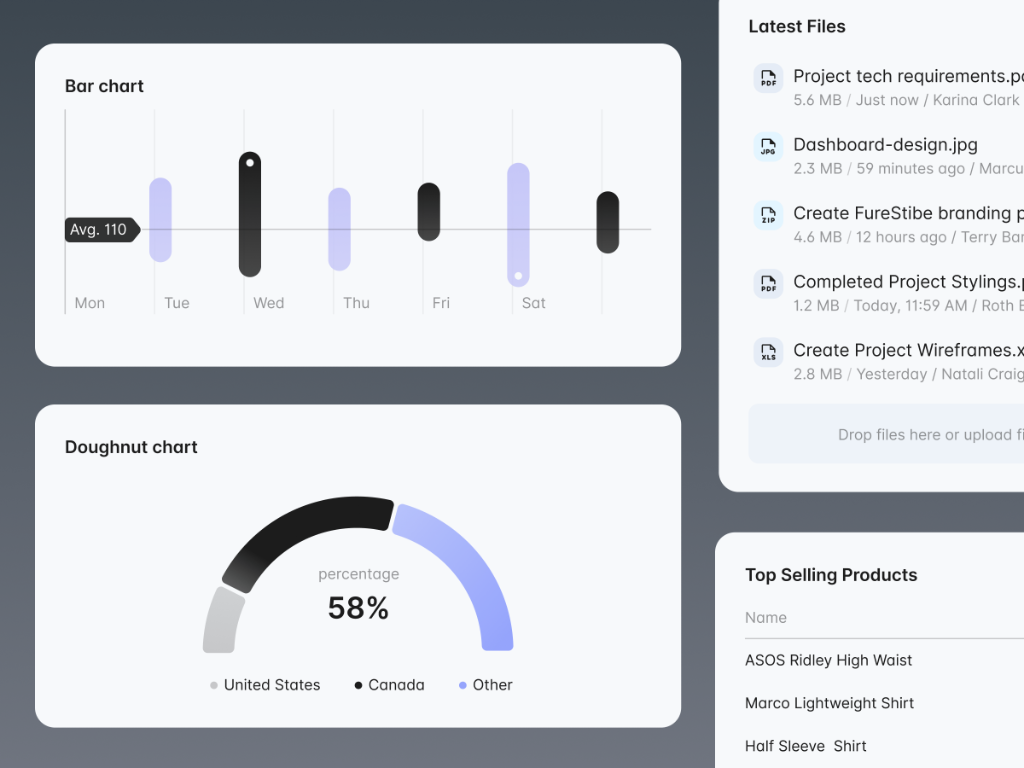Toggle the Canada legend item
Image resolution: width=1024 pixels, height=768 pixels.
(x=390, y=685)
